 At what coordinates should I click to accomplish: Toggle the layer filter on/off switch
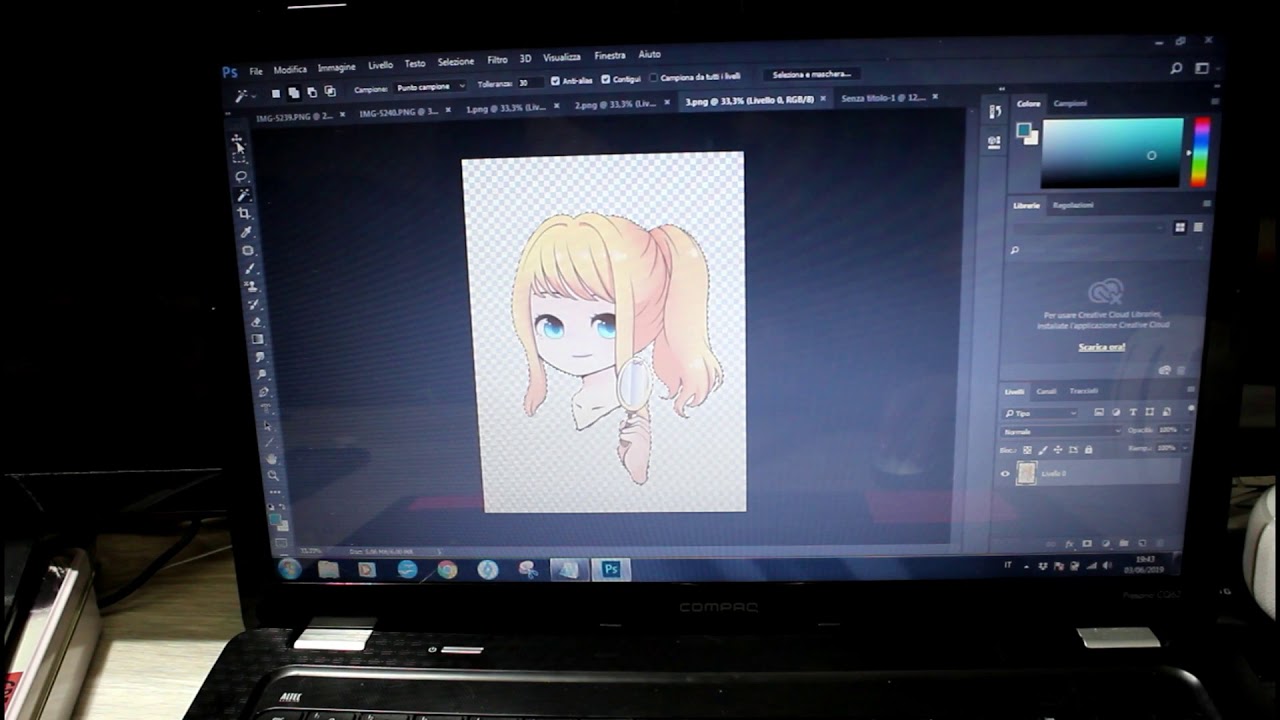point(1191,408)
